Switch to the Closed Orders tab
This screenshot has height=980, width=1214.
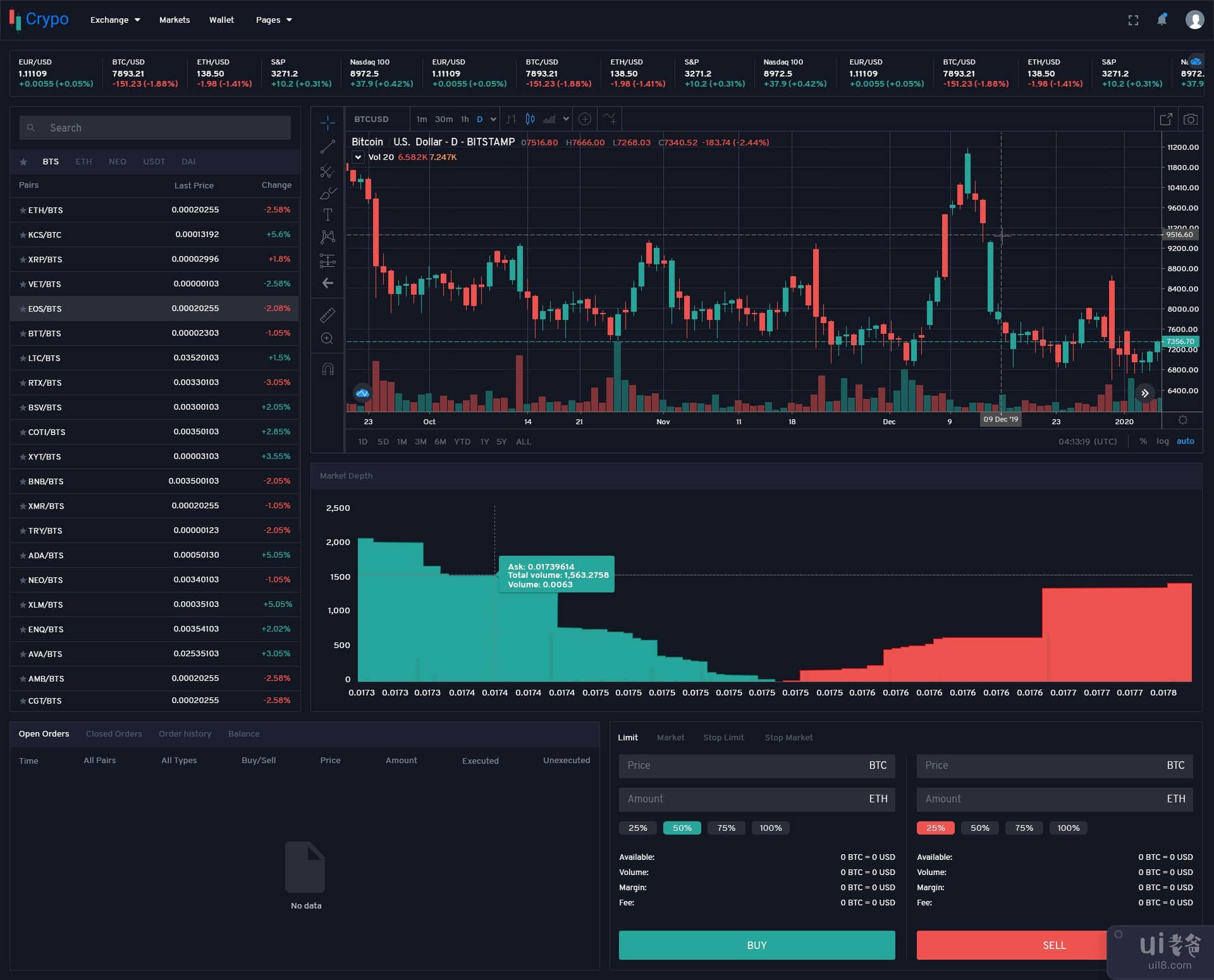pos(114,734)
